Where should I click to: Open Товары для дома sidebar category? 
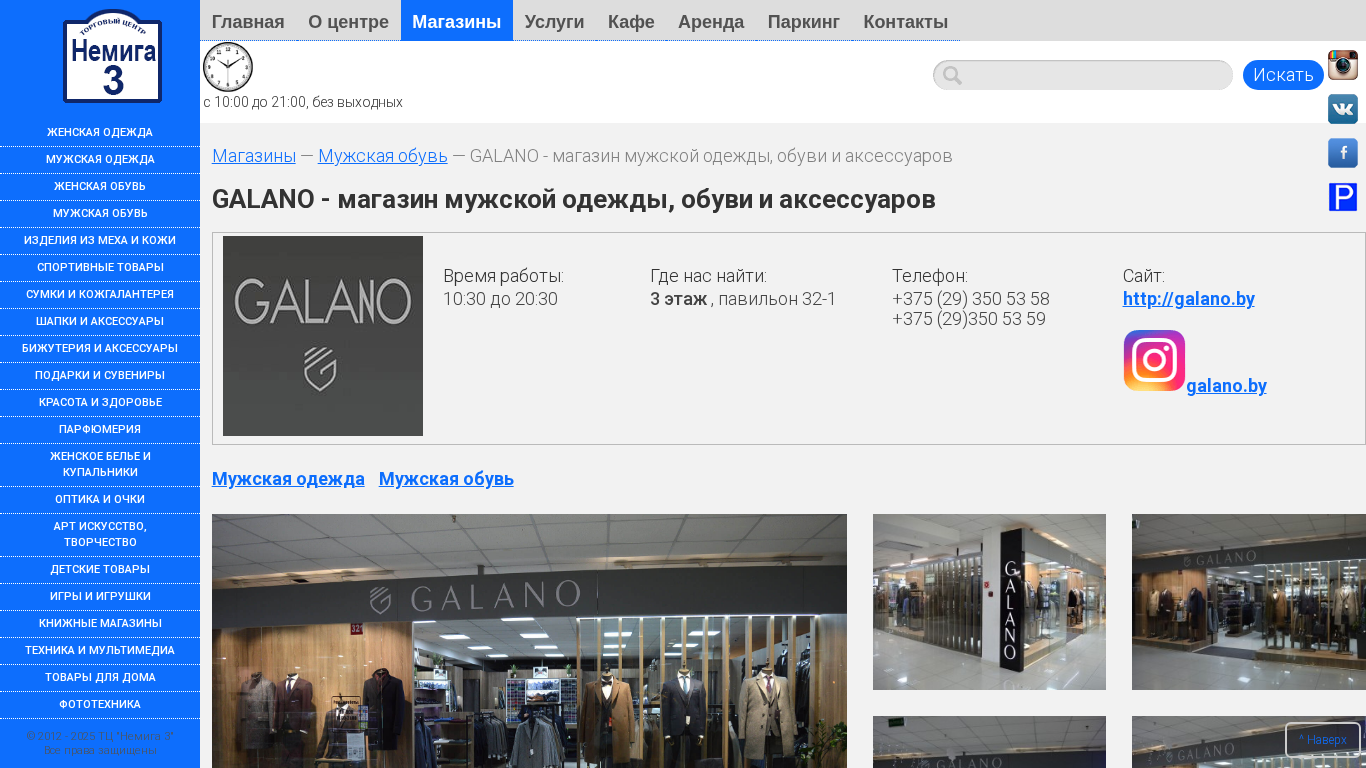pos(100,678)
